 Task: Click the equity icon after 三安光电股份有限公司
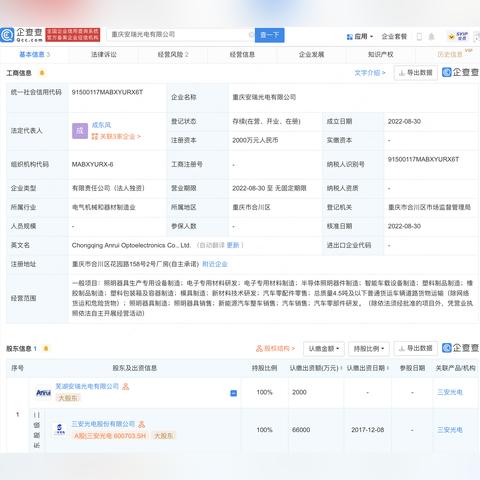(x=142, y=424)
